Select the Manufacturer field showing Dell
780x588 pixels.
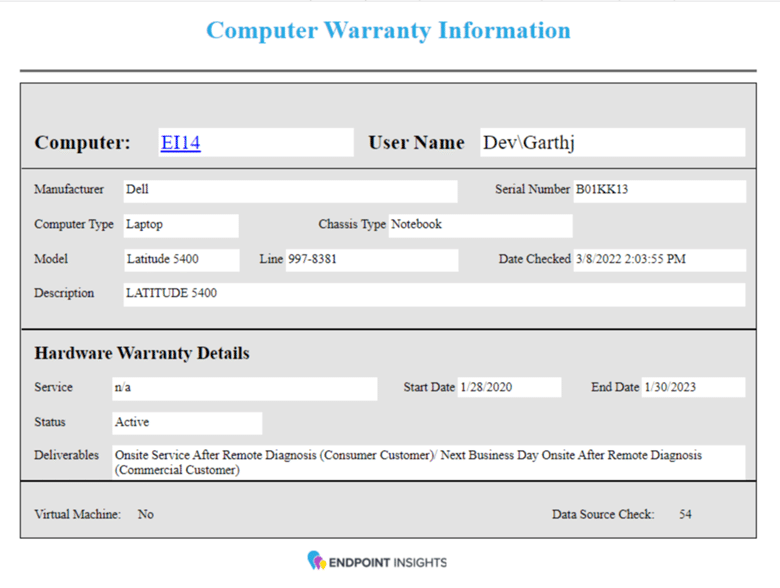click(289, 190)
